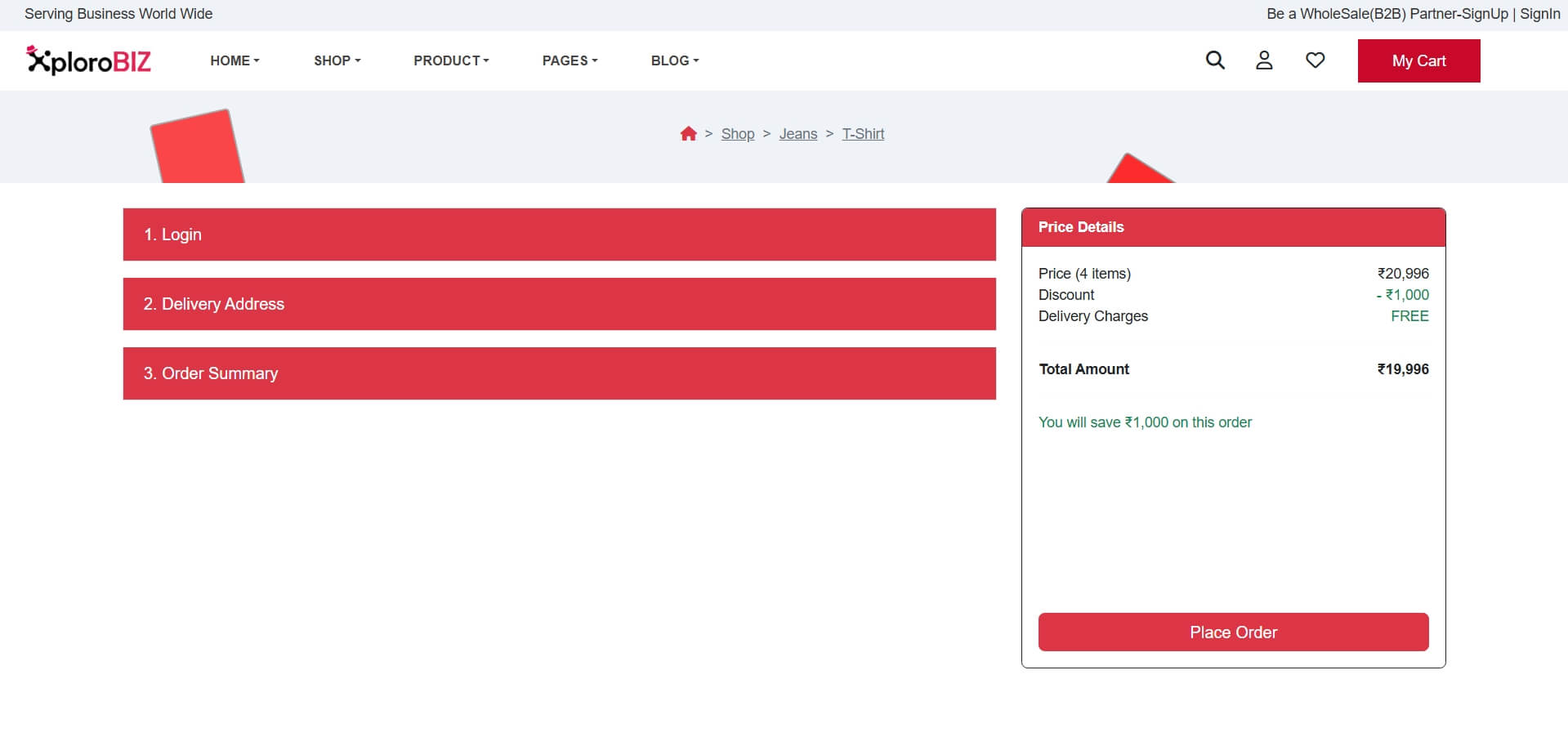Expand the HOME dropdown menu
The width and height of the screenshot is (1568, 755).
(x=235, y=60)
